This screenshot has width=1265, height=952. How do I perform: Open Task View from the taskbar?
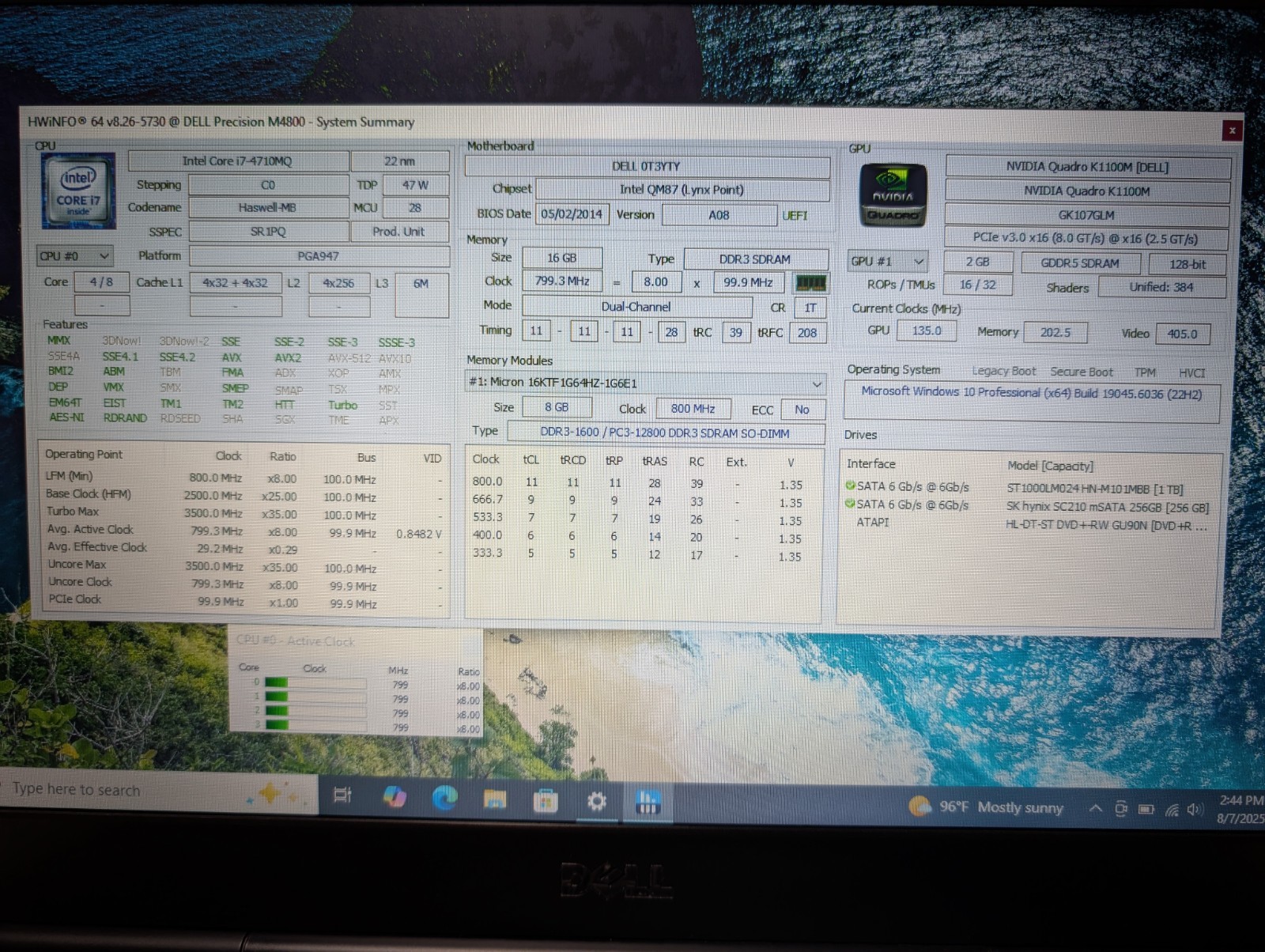(342, 795)
